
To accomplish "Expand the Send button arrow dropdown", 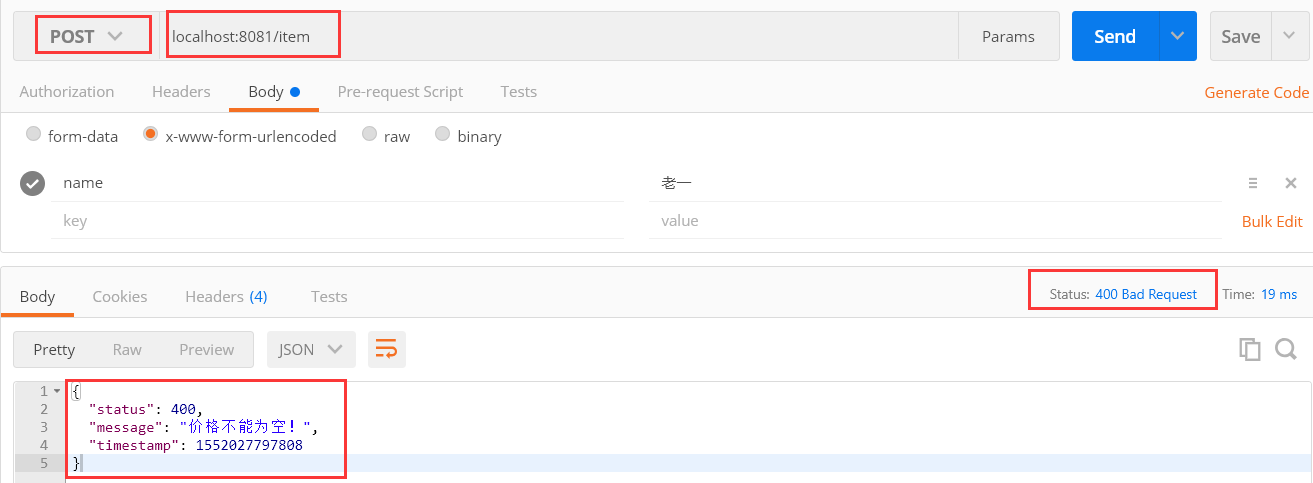I will [x=1177, y=36].
